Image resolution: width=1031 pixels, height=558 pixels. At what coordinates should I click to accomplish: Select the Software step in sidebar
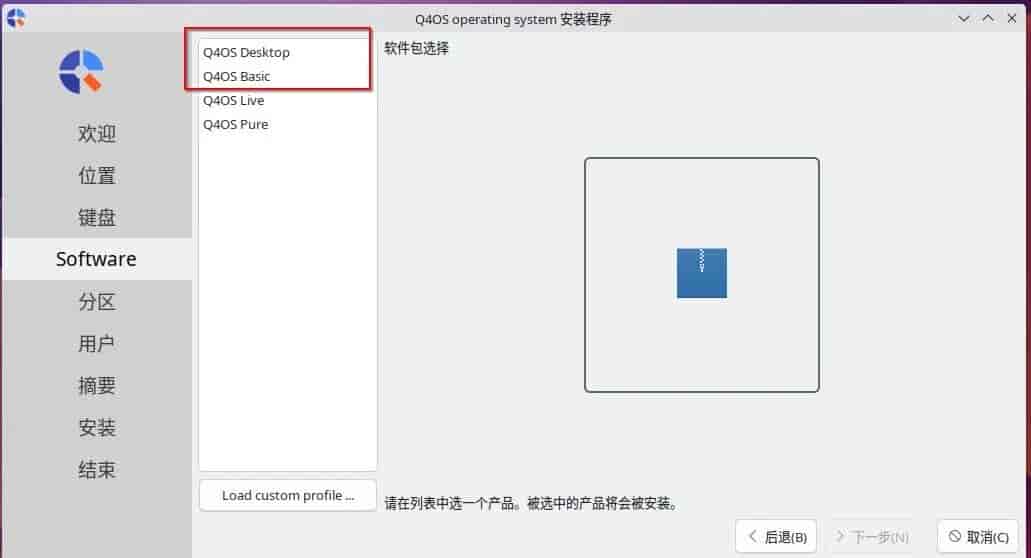pyautogui.click(x=97, y=259)
